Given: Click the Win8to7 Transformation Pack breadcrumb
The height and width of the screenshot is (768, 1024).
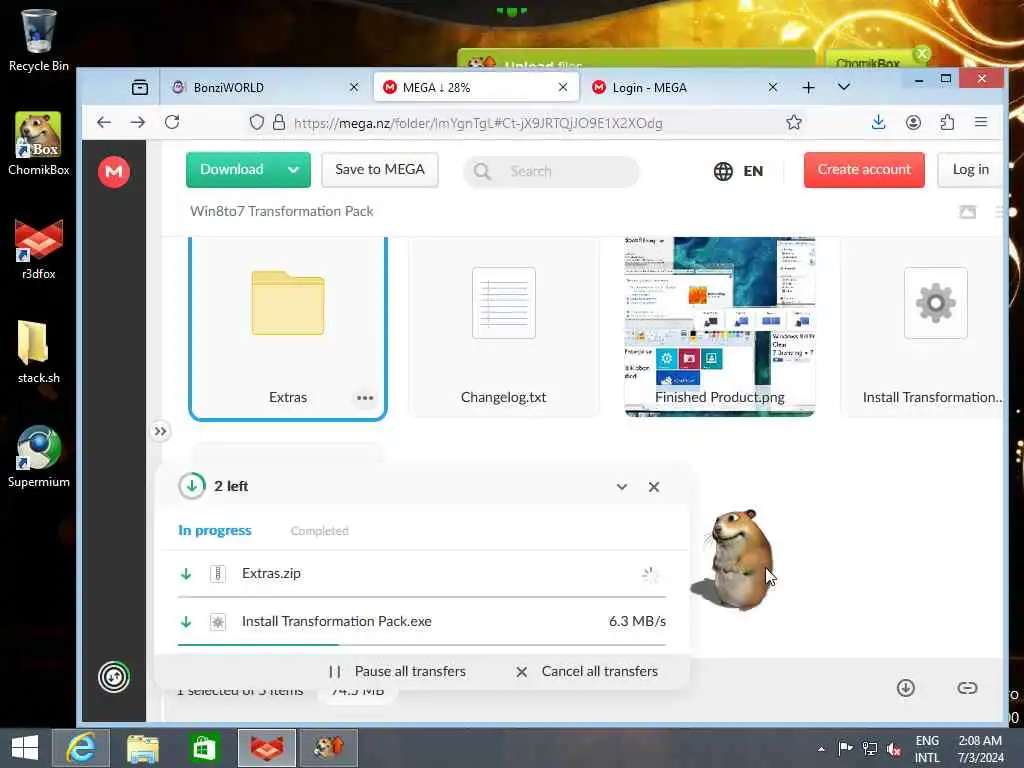Looking at the screenshot, I should pos(281,212).
